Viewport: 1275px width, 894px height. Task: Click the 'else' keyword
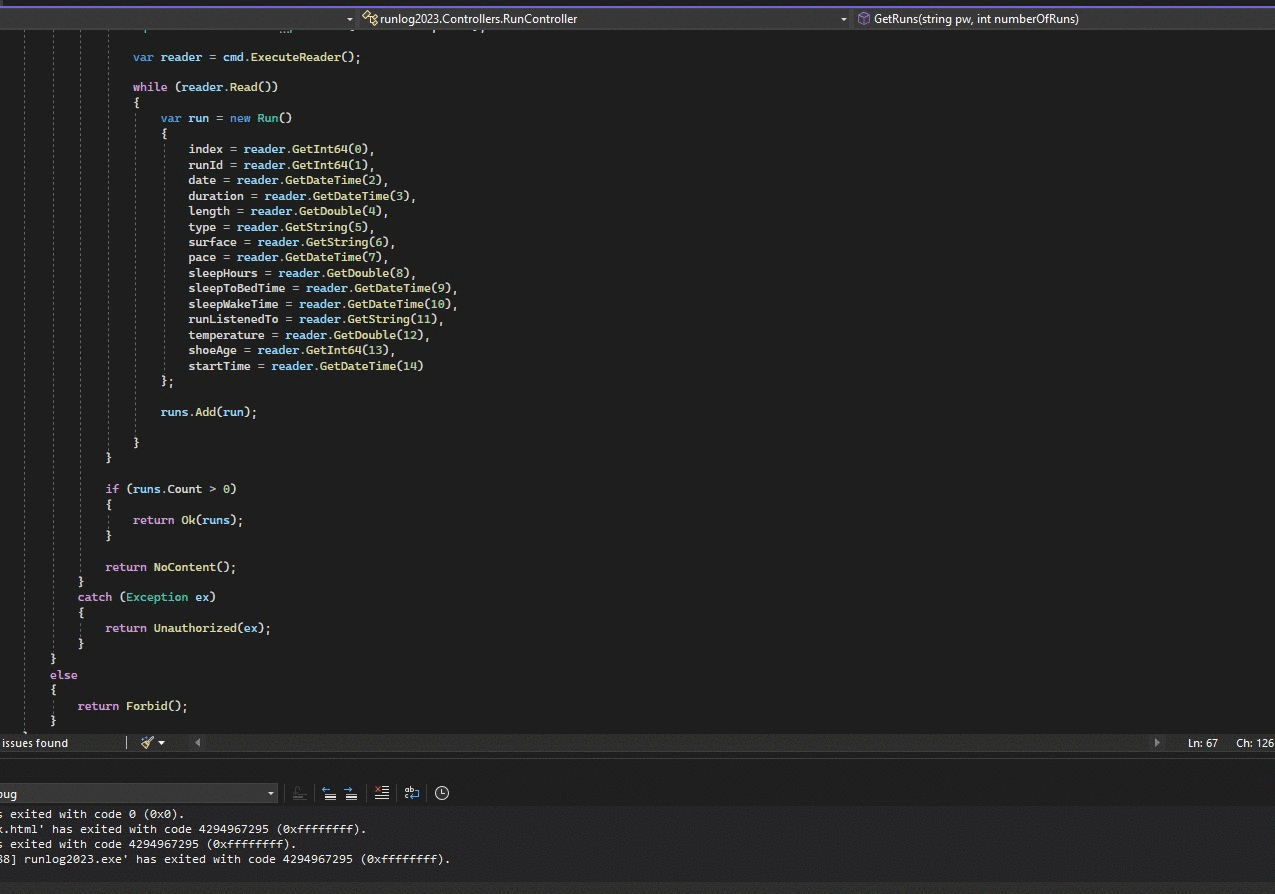[64, 675]
